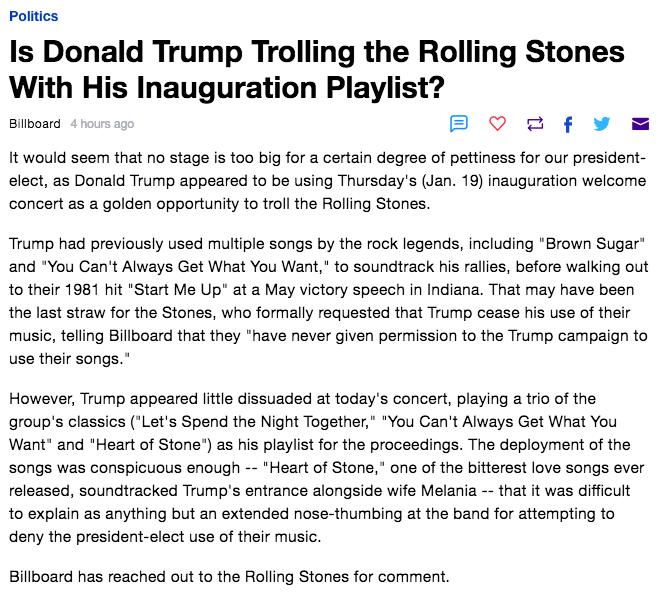Reblog the article using the arrows icon

click(x=535, y=124)
